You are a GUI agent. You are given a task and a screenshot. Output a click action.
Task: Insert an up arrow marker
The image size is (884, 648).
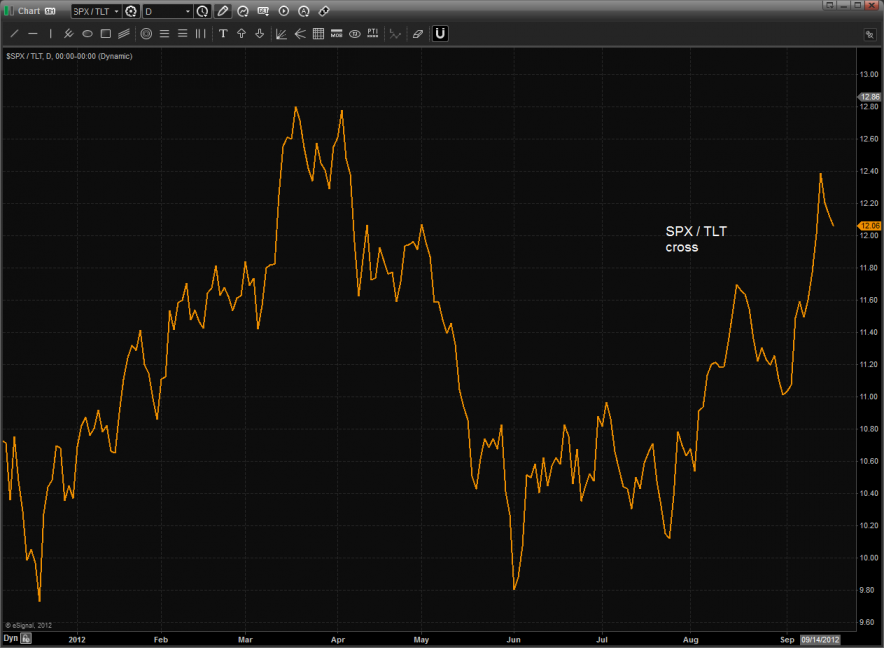pyautogui.click(x=241, y=34)
